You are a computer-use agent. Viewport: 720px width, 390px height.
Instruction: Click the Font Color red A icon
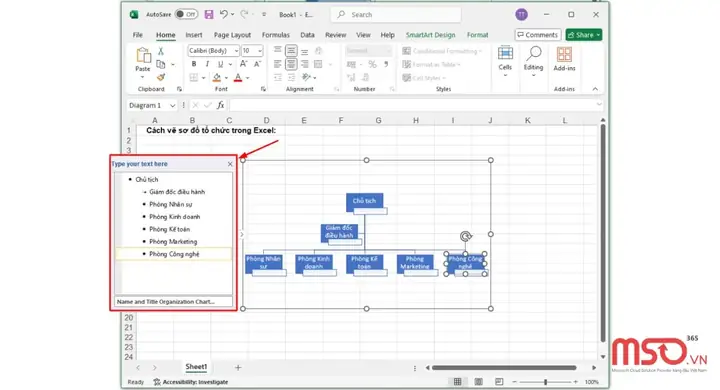click(x=238, y=78)
